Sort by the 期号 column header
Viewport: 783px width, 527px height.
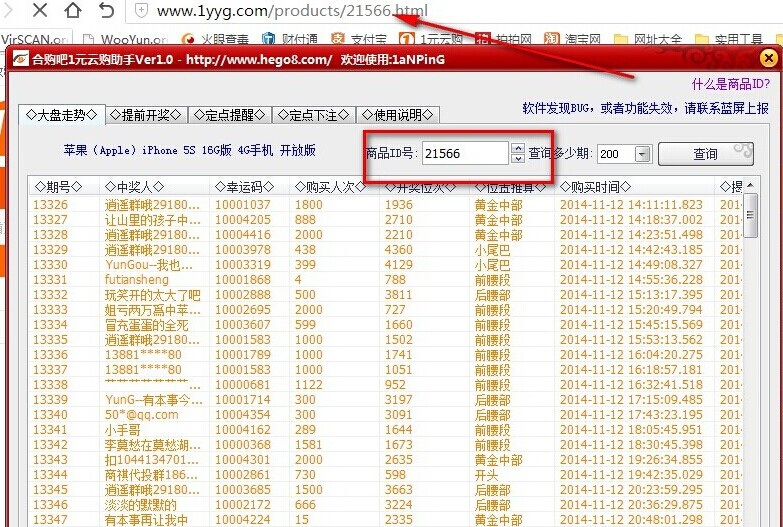tap(64, 187)
